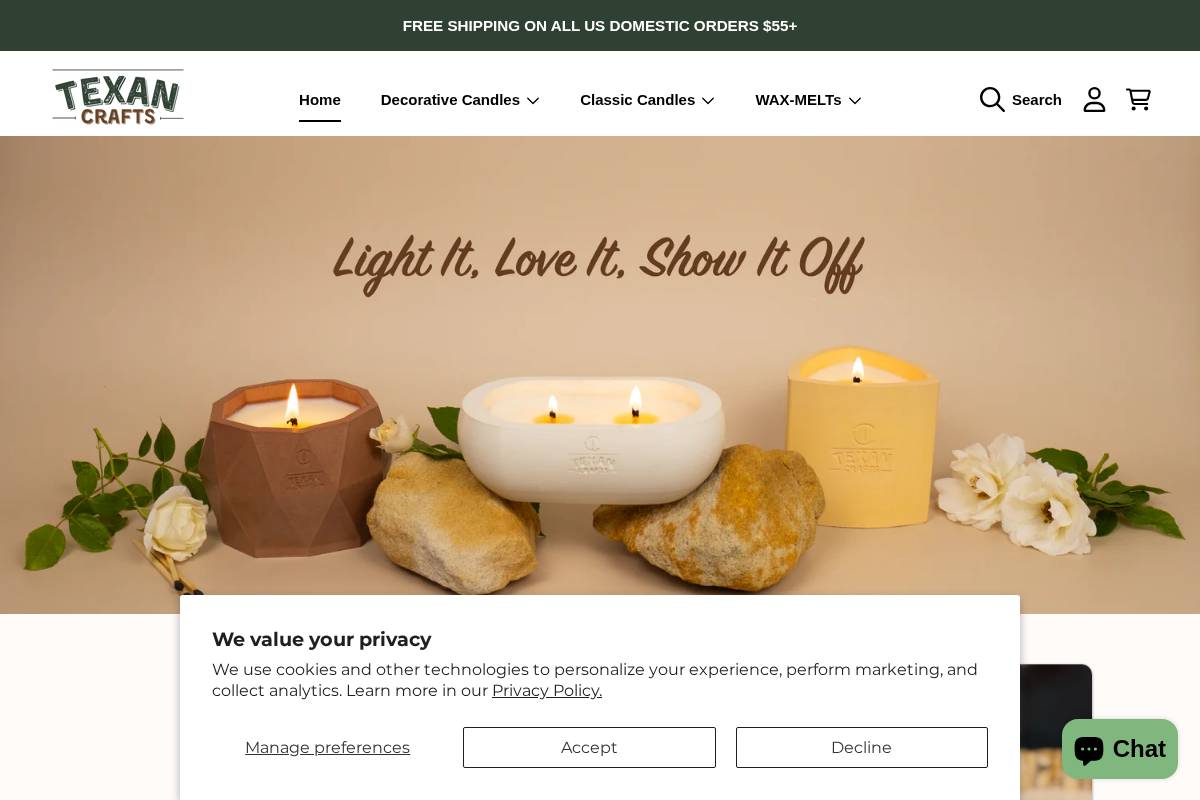Open search via the magnifying glass icon
This screenshot has width=1200, height=800.
point(992,99)
